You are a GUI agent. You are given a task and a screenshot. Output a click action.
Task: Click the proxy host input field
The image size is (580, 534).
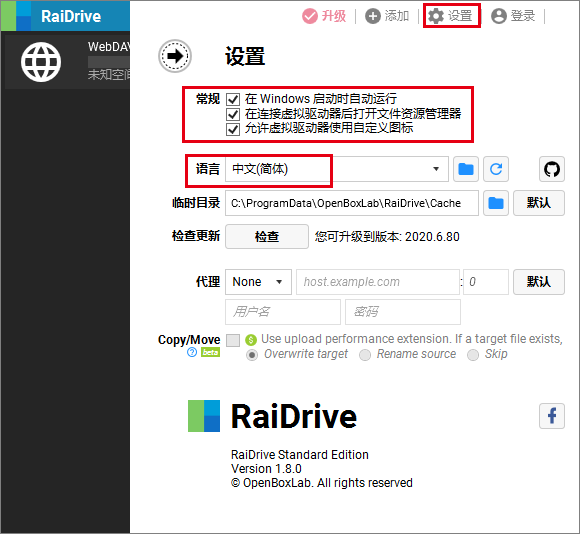(378, 282)
